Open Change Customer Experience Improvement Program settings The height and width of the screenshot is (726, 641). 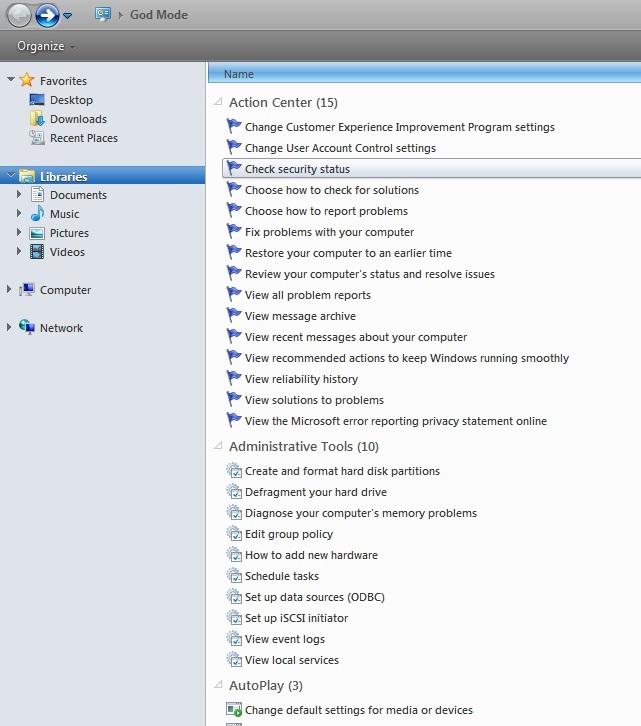(x=400, y=127)
